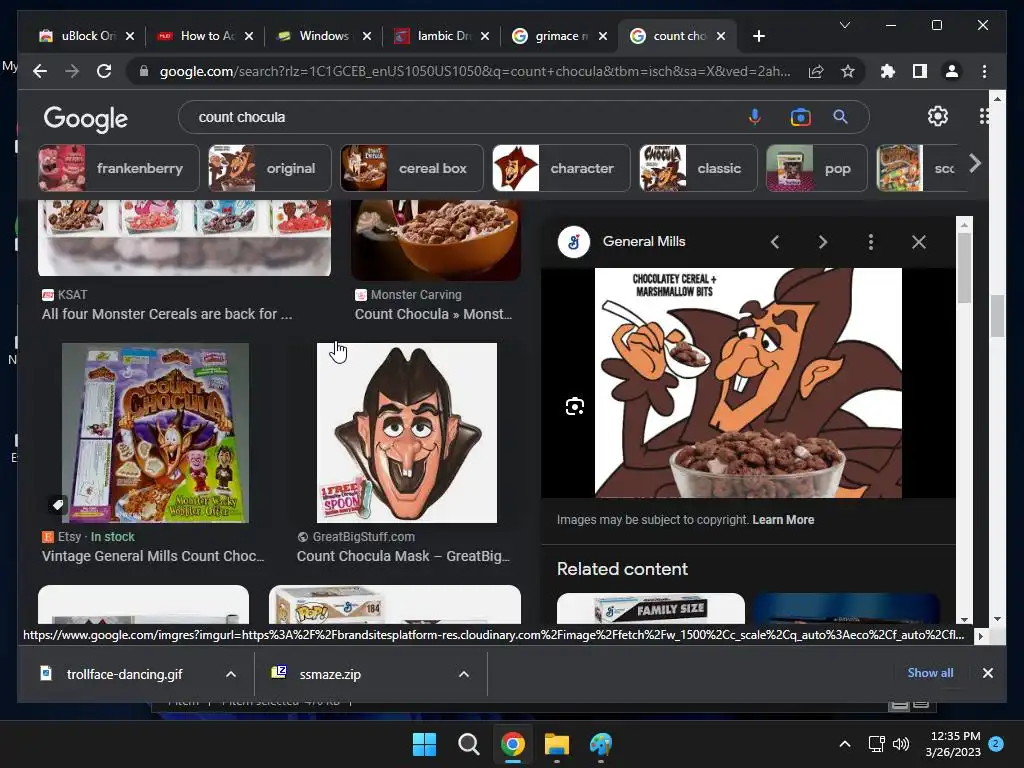Close the count chocula tab
Image resolution: width=1024 pixels, height=768 pixels.
click(x=721, y=36)
